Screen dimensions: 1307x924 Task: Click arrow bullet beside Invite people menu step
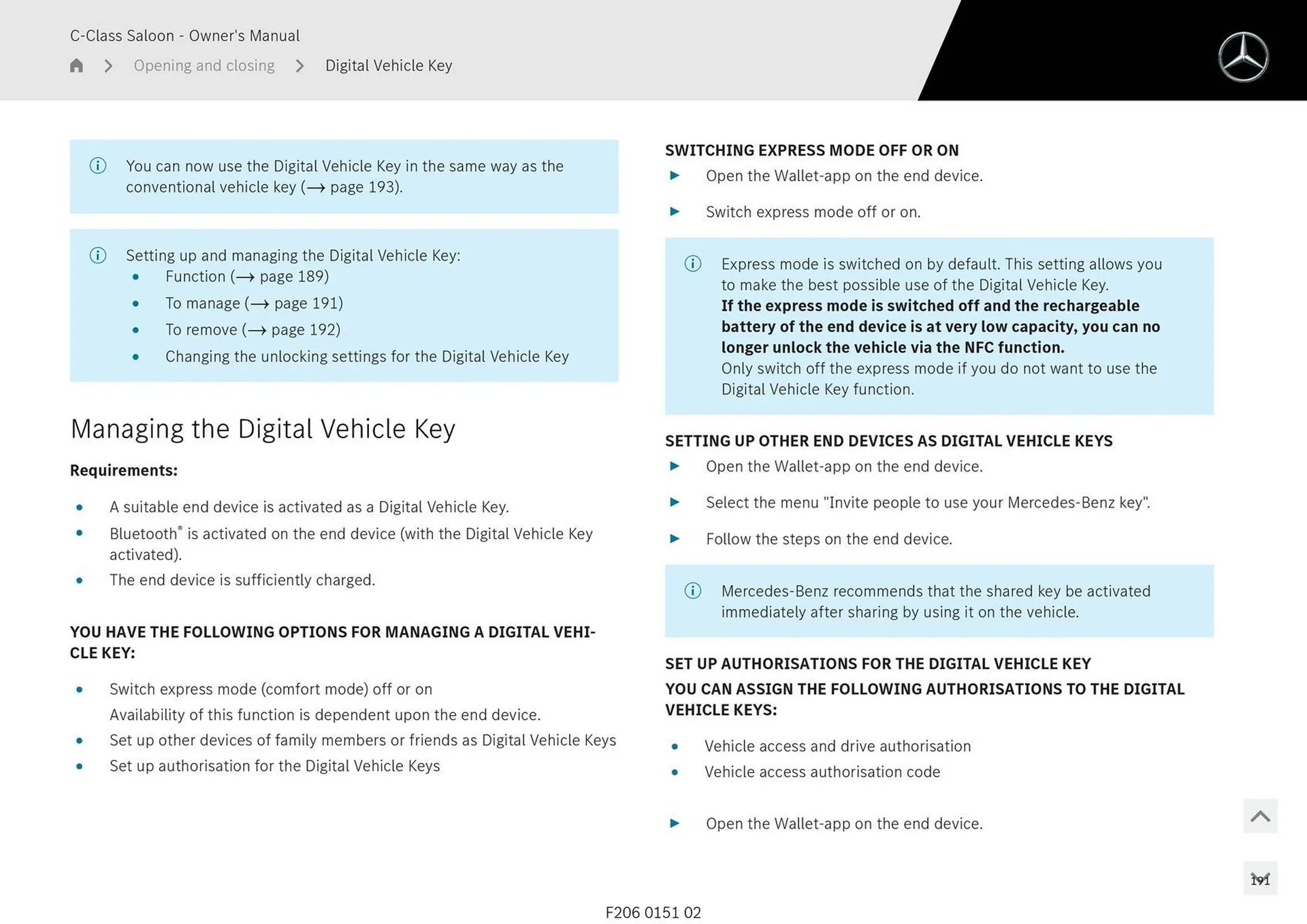pos(675,502)
